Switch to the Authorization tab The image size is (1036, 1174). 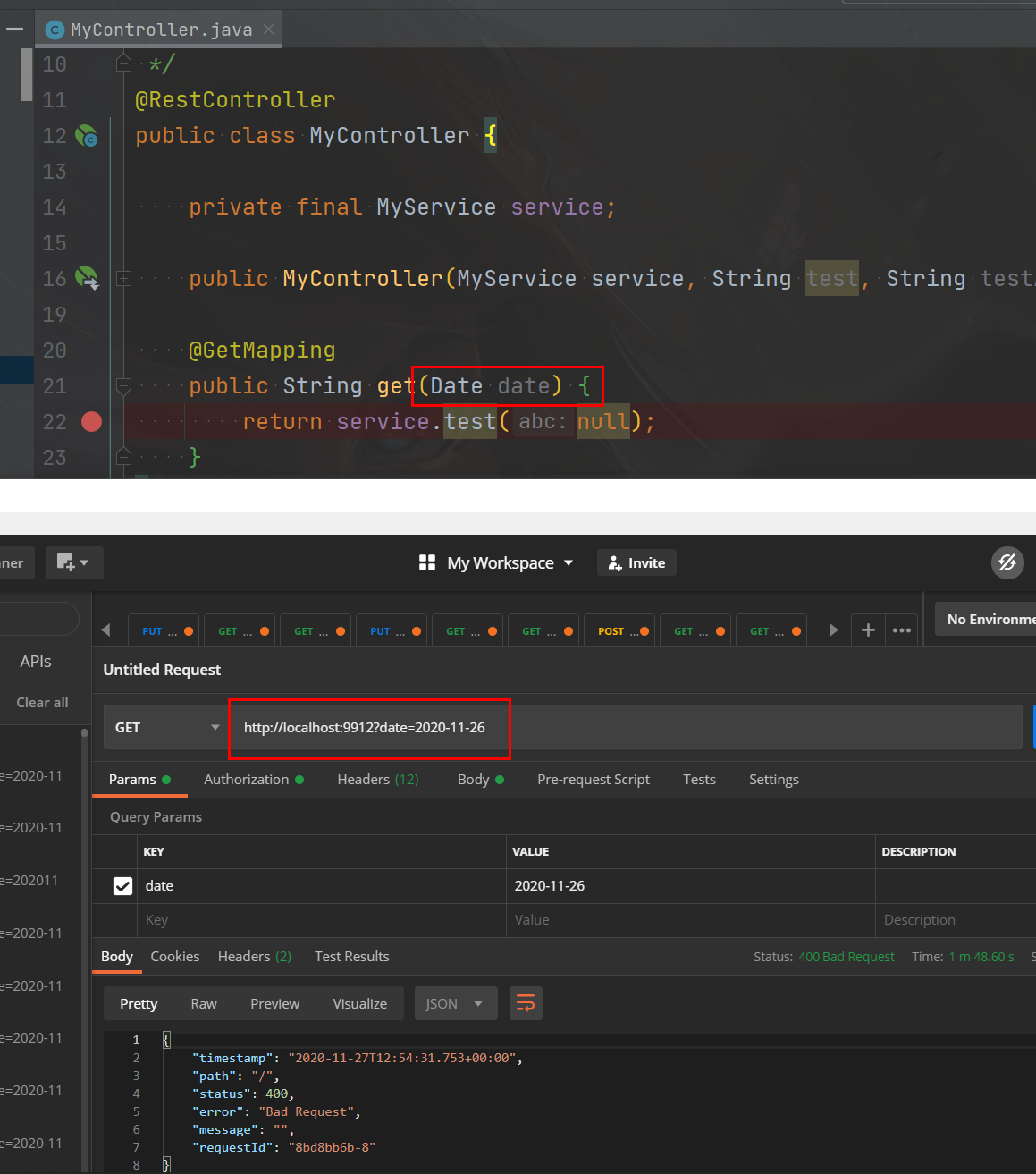click(x=254, y=779)
